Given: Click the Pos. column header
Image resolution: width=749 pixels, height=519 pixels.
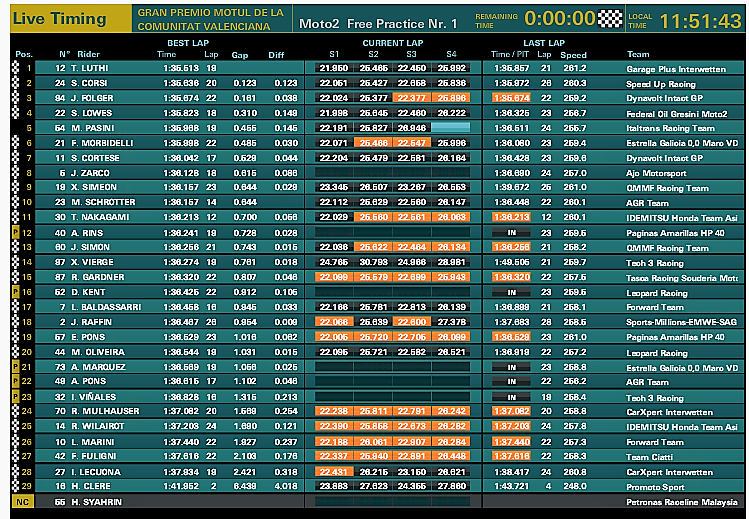Looking at the screenshot, I should (x=24, y=54).
